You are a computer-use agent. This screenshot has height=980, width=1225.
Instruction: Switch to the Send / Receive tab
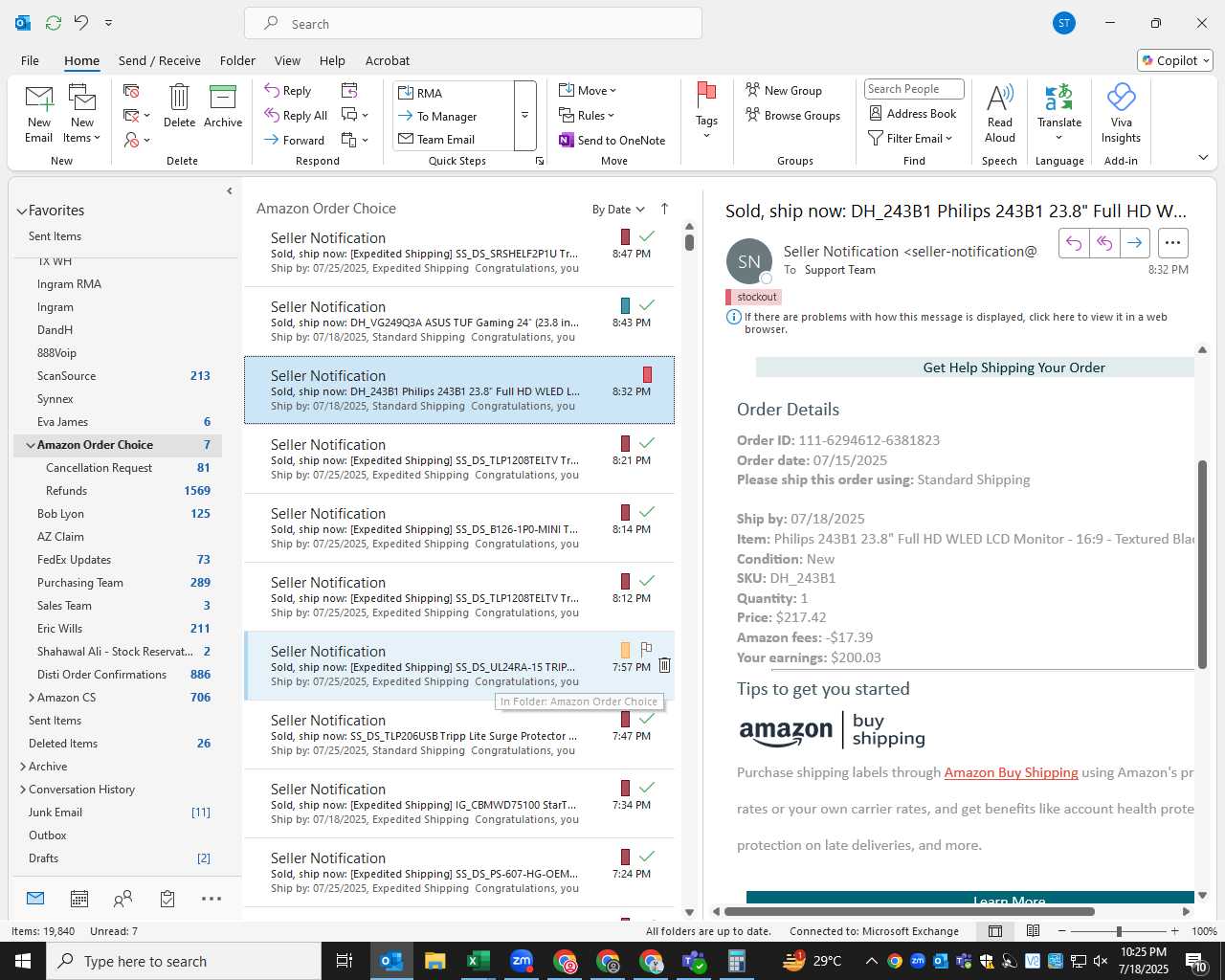point(160,60)
